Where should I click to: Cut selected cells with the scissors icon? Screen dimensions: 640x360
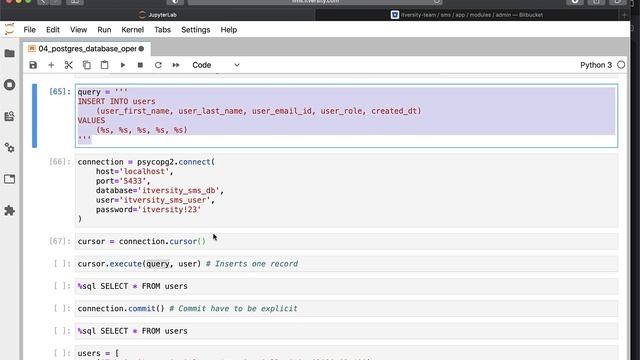69,65
